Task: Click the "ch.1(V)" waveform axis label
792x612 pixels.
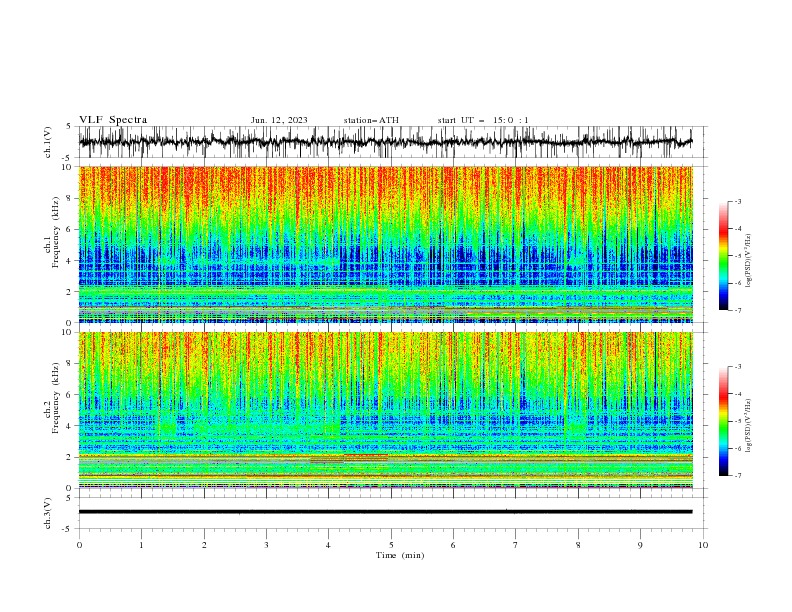Action: coord(48,142)
